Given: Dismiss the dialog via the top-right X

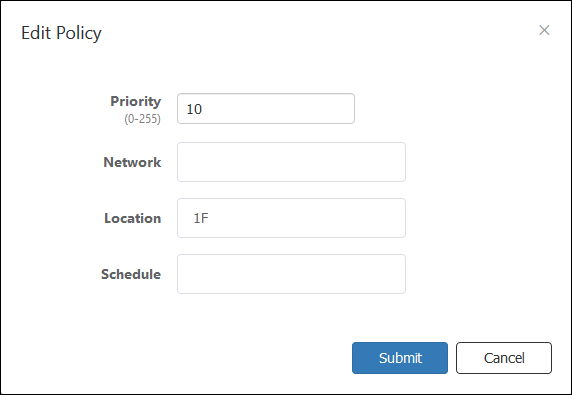Looking at the screenshot, I should (x=544, y=30).
